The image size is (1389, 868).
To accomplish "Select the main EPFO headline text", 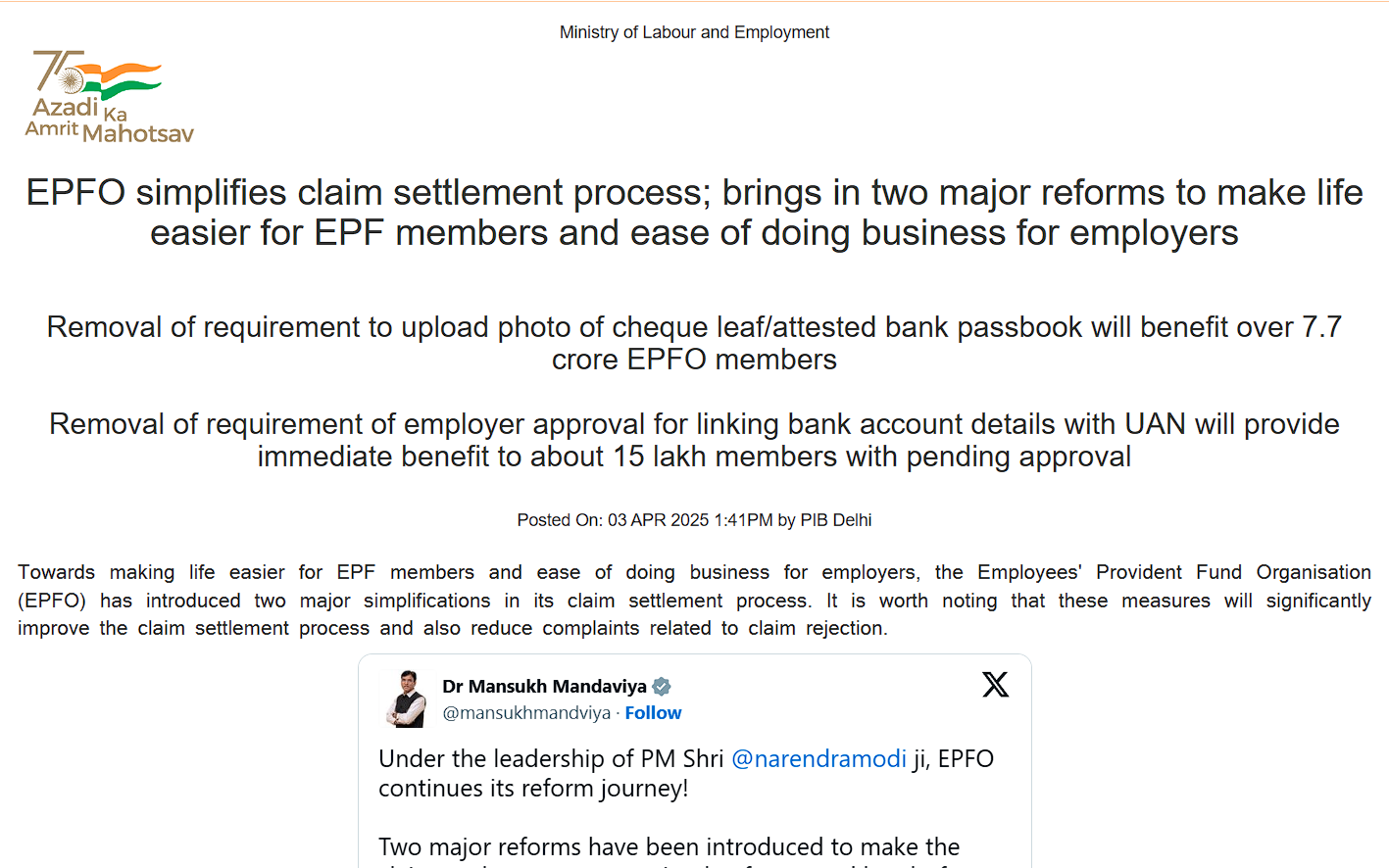I will [694, 212].
